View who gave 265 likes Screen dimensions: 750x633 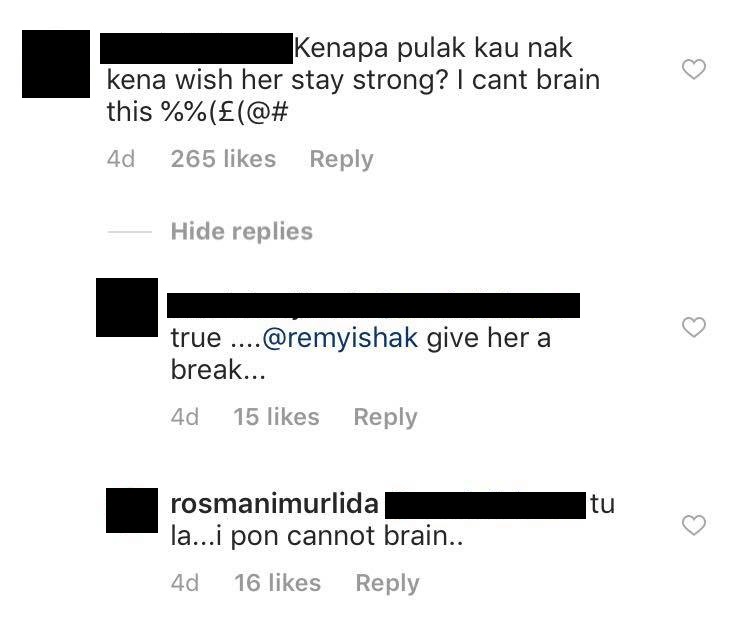pyautogui.click(x=223, y=159)
